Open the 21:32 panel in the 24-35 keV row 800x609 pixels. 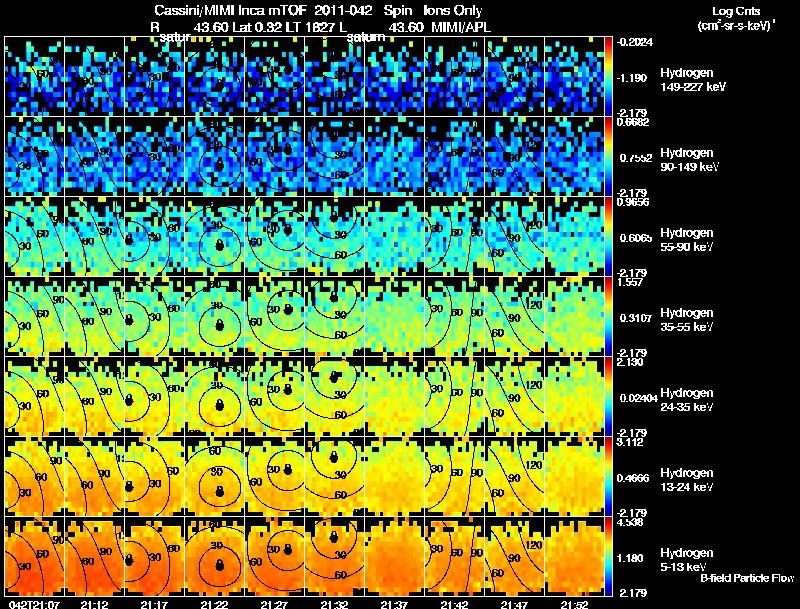pos(335,396)
